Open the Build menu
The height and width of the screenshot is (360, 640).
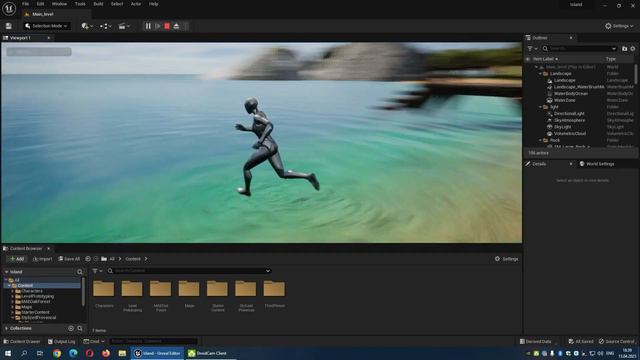coord(98,4)
